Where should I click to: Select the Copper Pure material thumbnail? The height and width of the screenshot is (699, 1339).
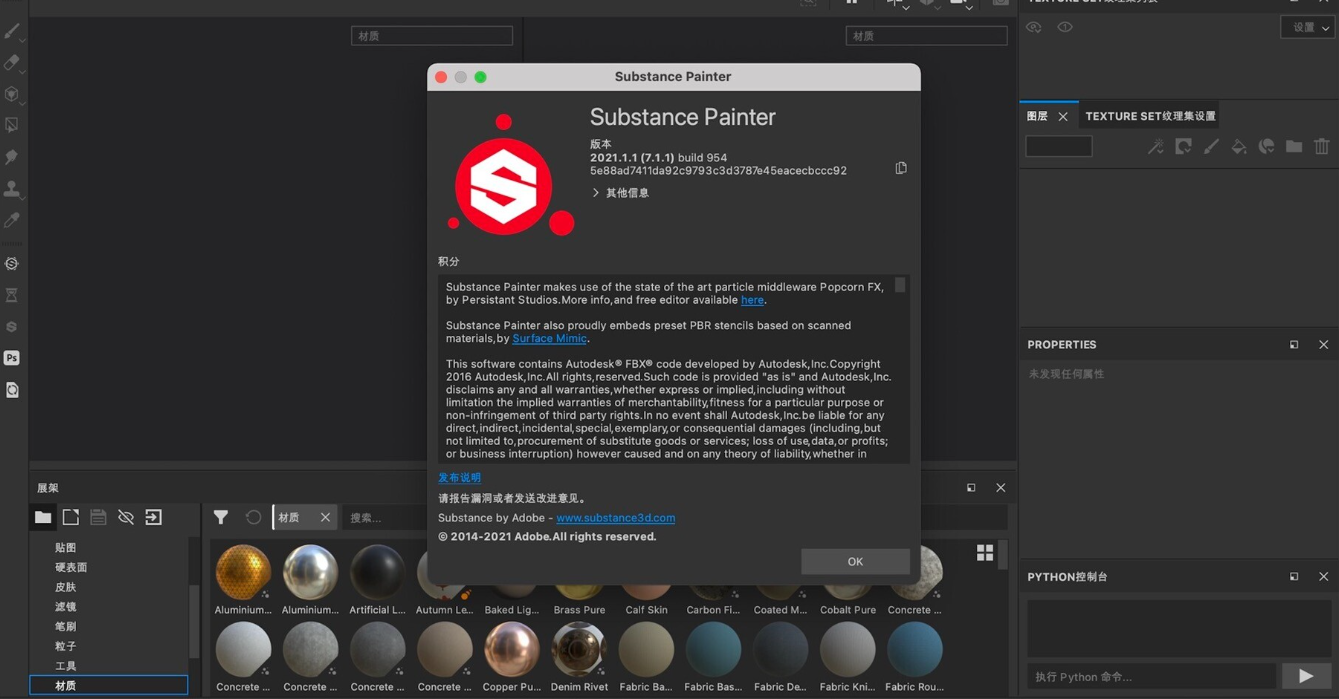coord(511,650)
